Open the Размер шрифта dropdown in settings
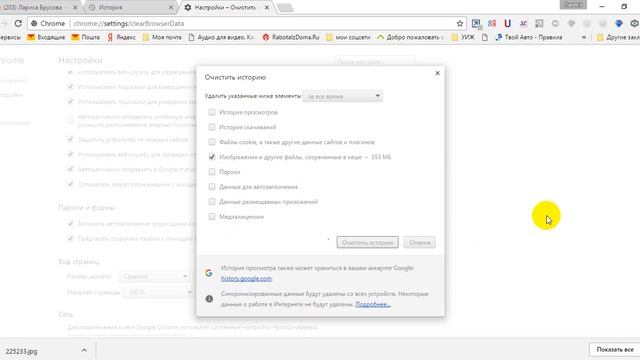Image resolution: width=640 pixels, height=360 pixels. point(155,276)
